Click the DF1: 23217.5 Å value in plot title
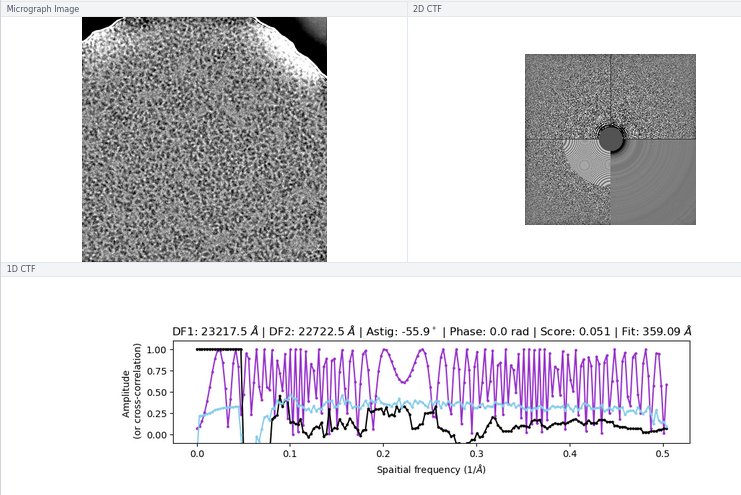The height and width of the screenshot is (495, 741). point(215,331)
